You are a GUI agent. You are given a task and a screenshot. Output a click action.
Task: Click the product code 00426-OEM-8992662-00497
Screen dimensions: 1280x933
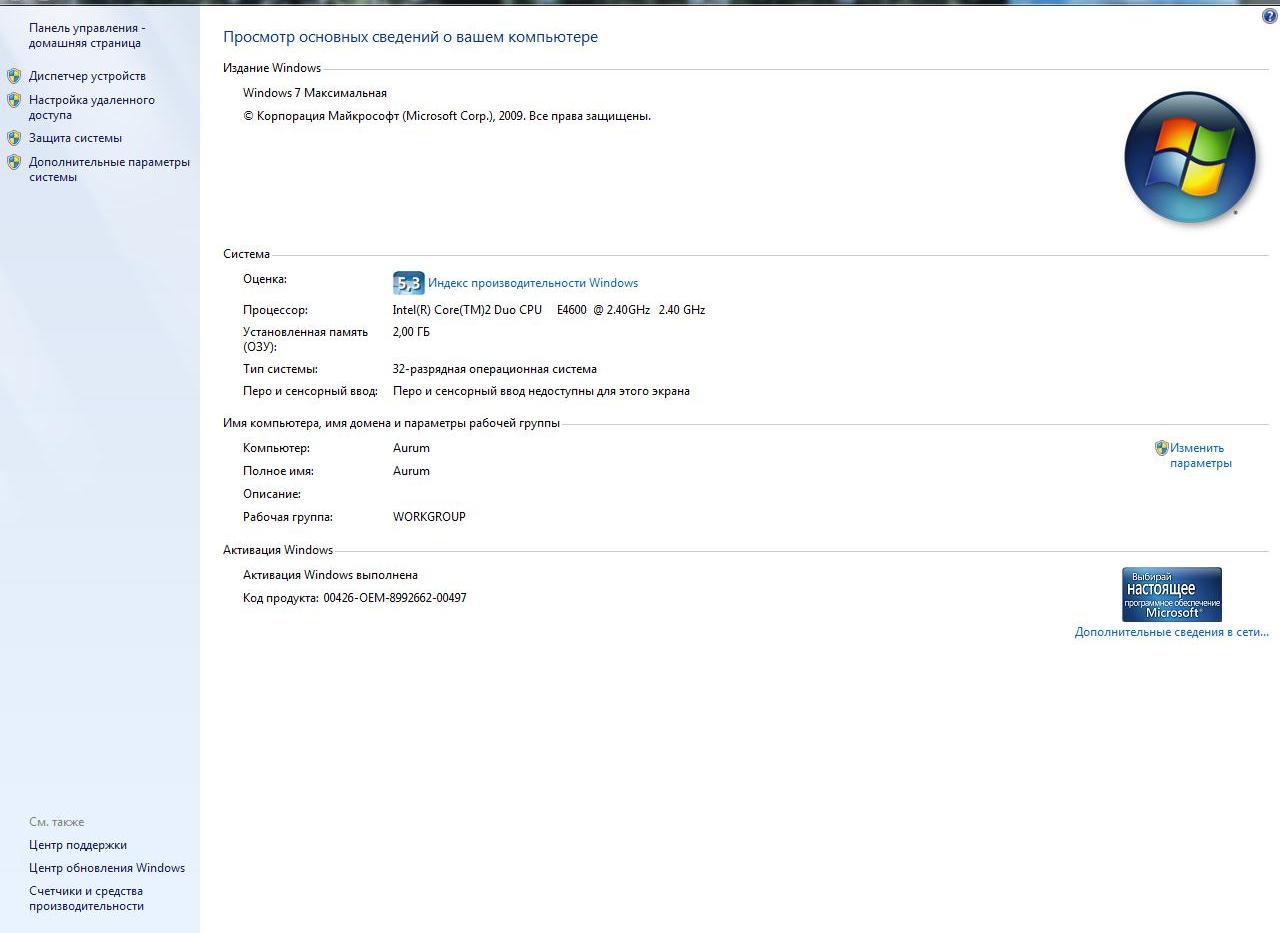[395, 598]
